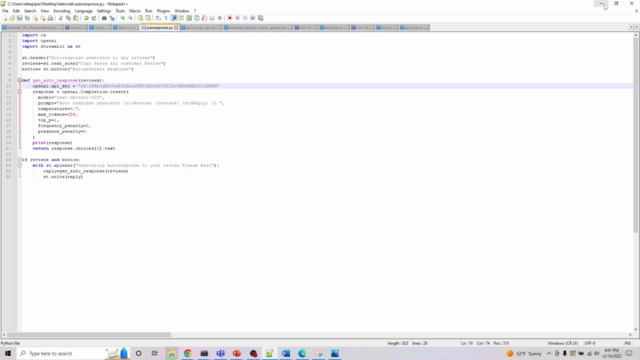Collapse the 'if reviews and button' fold marker

tap(20, 160)
